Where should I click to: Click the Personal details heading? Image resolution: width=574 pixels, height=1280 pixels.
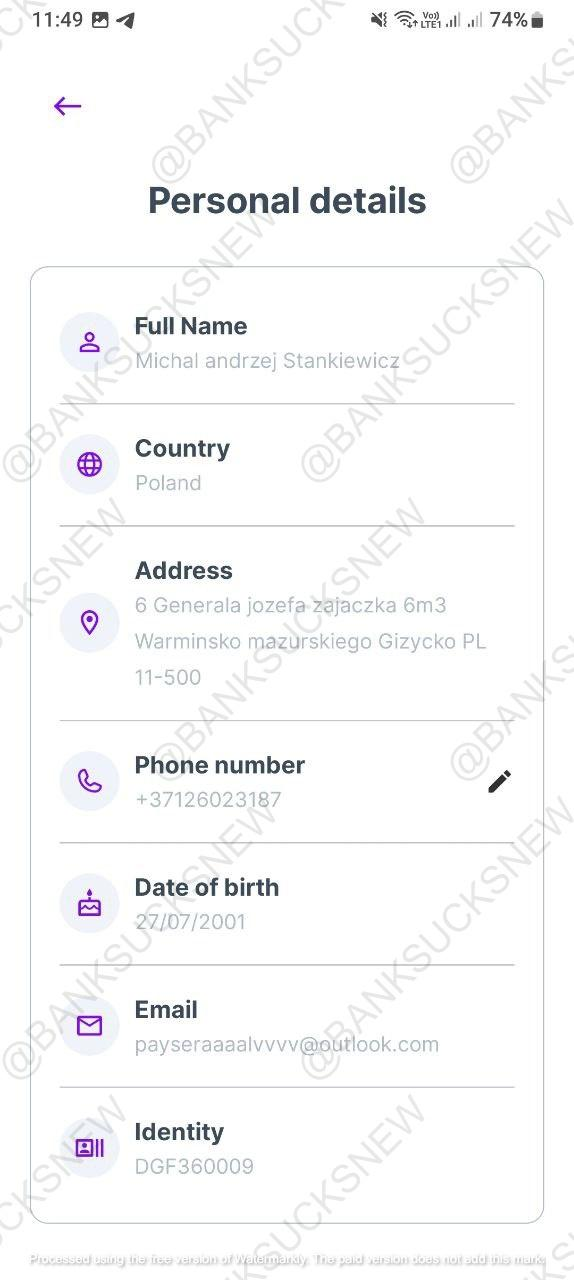287,201
